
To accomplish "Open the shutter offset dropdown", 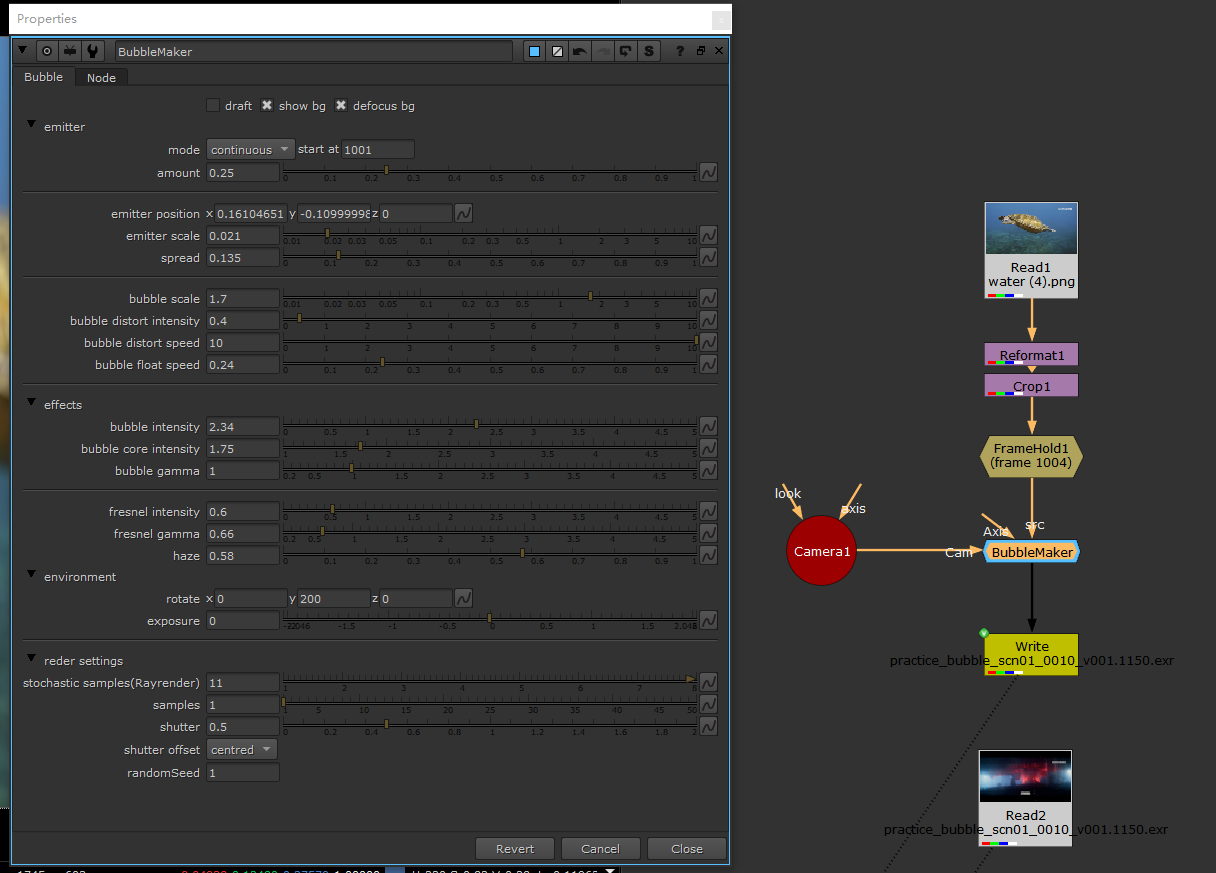I will 242,750.
